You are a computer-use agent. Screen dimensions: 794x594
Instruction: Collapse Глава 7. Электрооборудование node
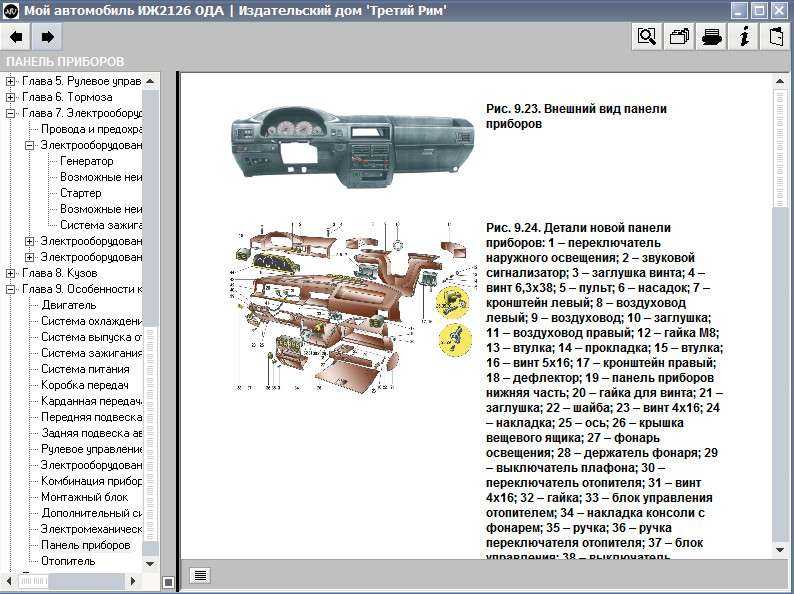click(x=10, y=113)
